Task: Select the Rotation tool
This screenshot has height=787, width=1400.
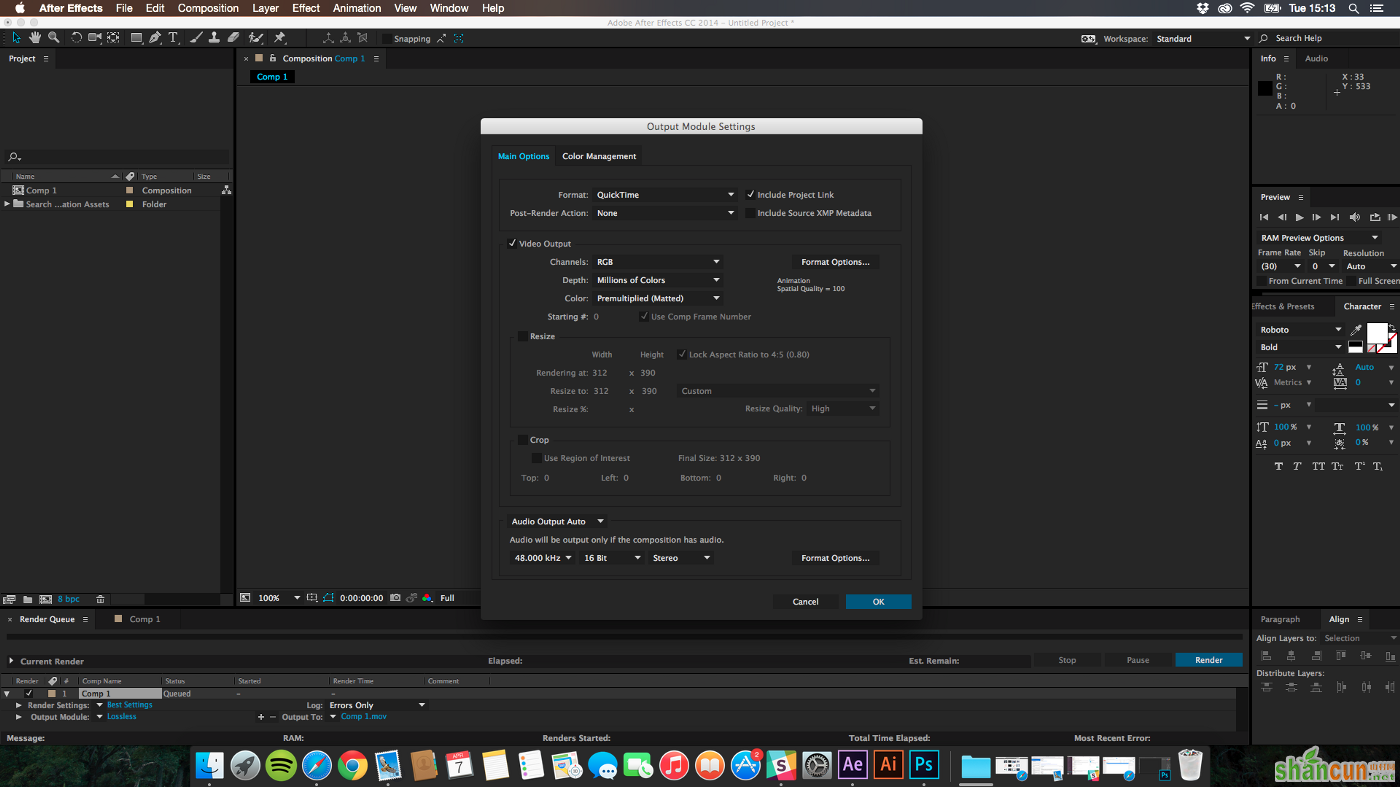Action: pos(77,38)
